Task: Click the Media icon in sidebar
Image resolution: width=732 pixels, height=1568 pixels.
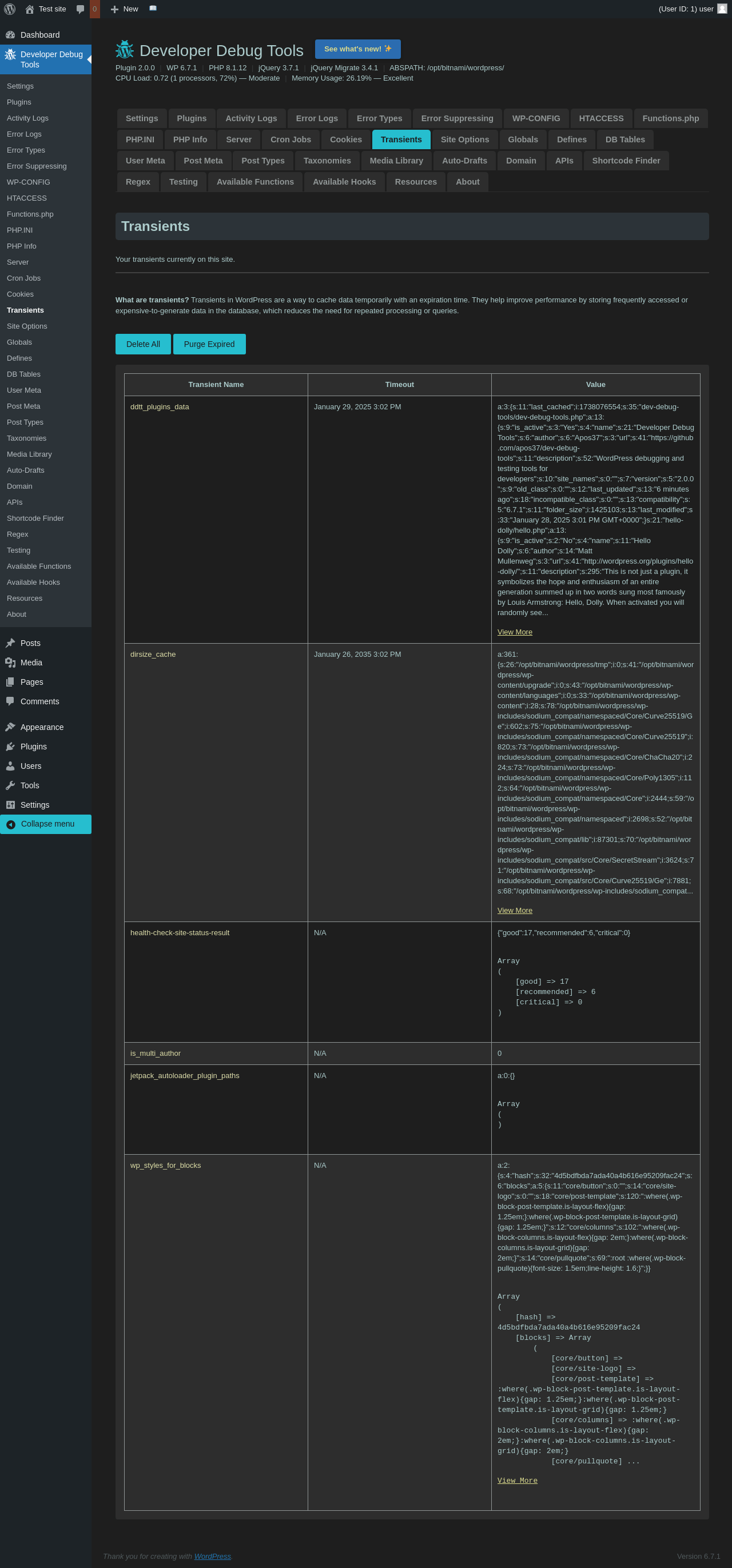Action: [x=10, y=663]
